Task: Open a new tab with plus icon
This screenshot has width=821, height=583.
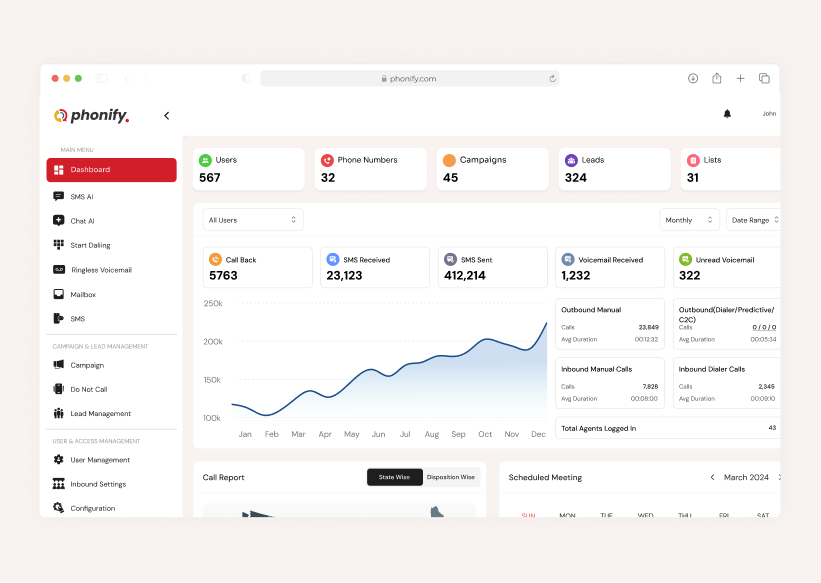Action: tap(741, 78)
